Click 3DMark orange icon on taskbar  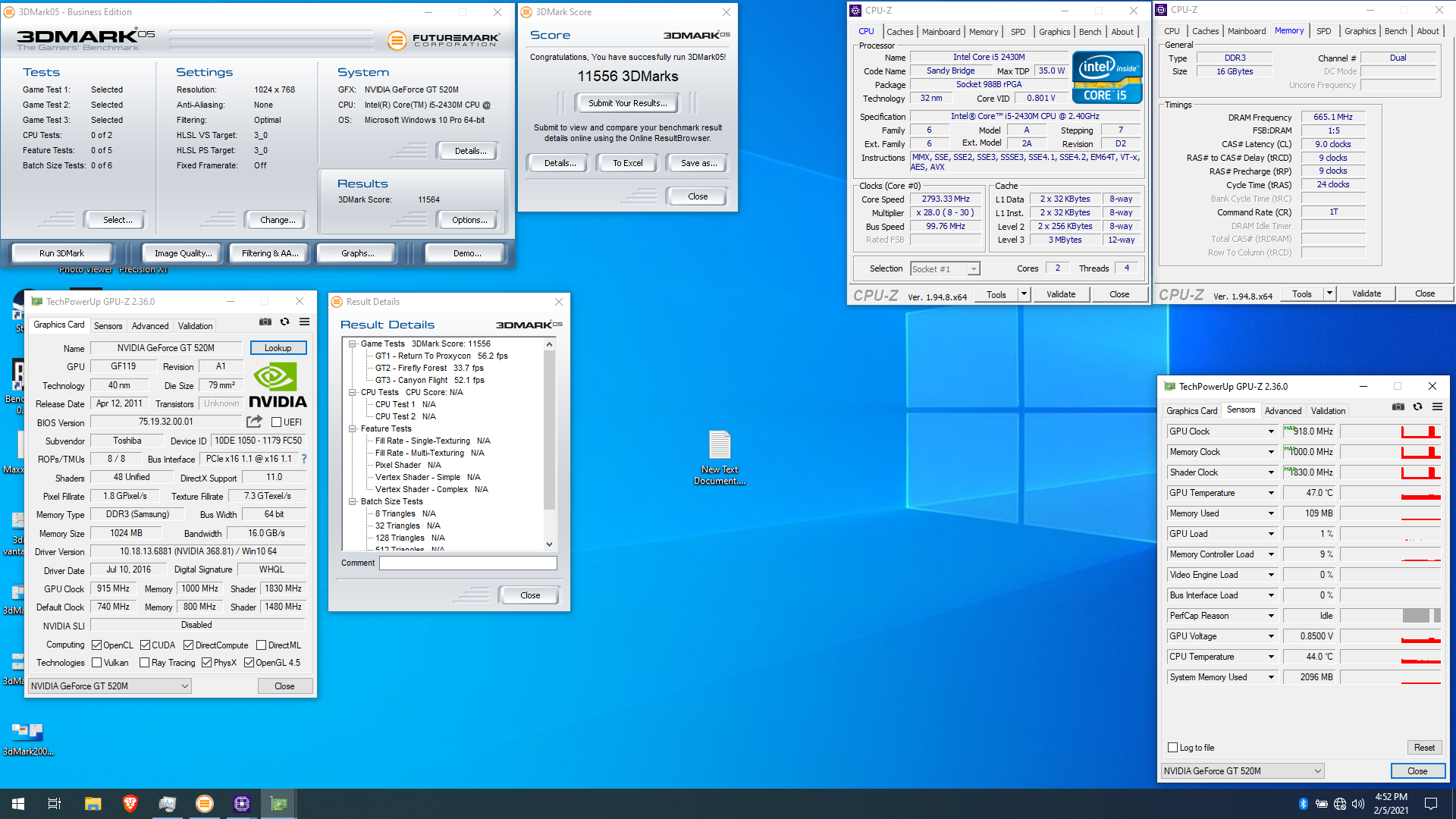point(205,804)
